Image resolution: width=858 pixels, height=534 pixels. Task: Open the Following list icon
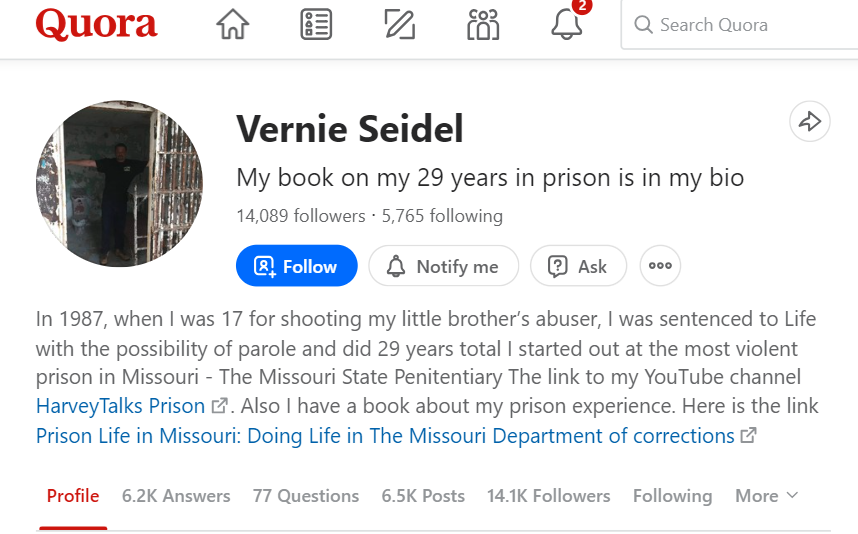coord(316,25)
